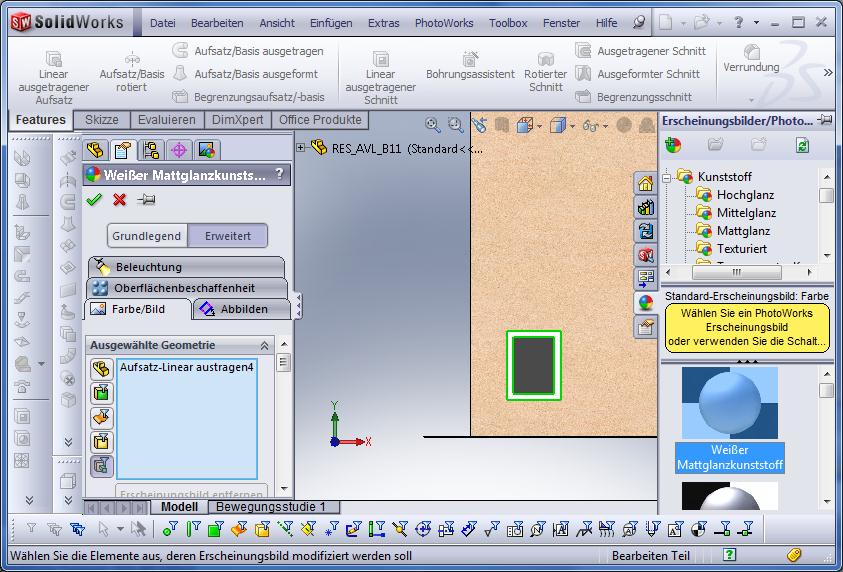Open the Einfügen menu
843x572 pixels.
coord(330,23)
